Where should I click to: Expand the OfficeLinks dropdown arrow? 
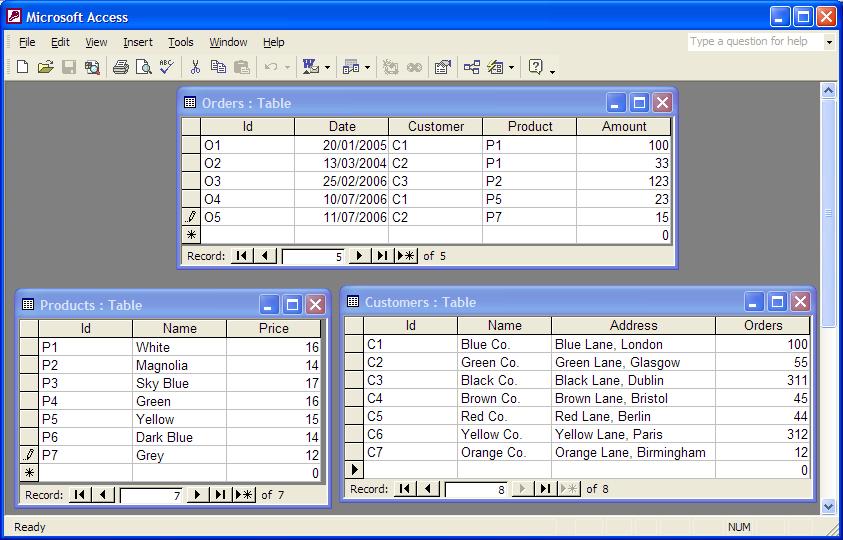point(327,67)
